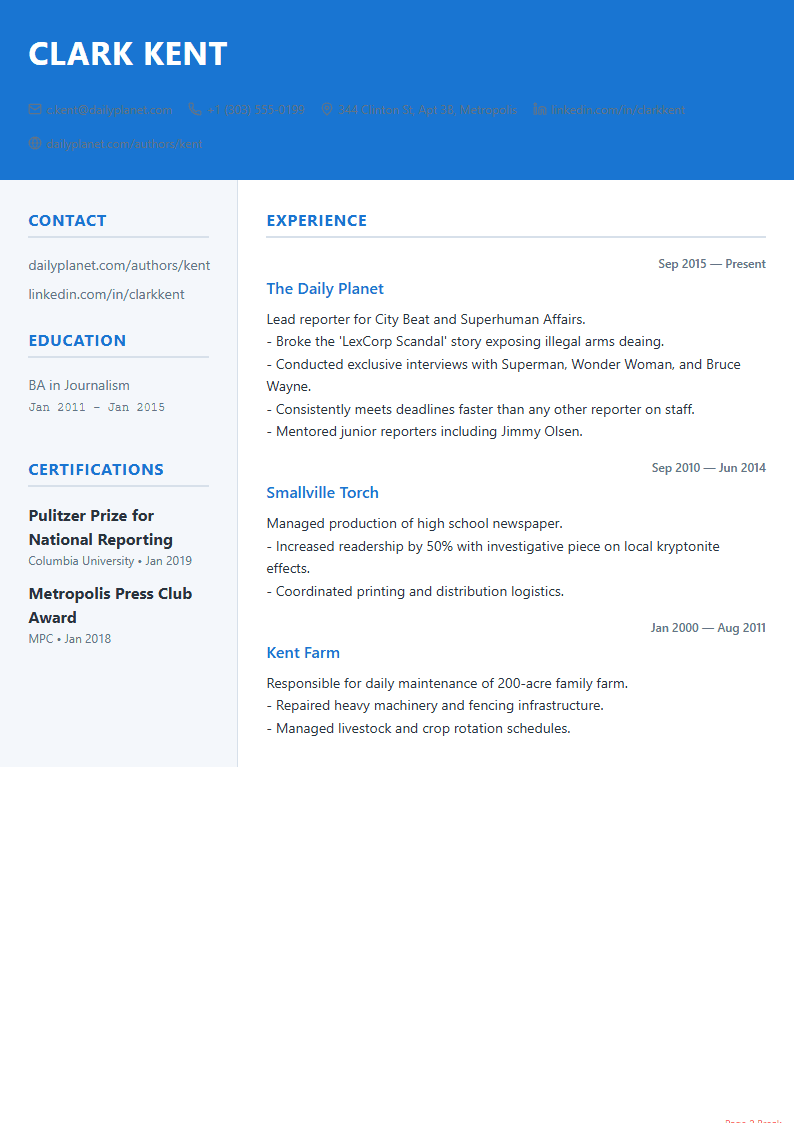Click the phone number in header
The height and width of the screenshot is (1123, 794).
256,109
